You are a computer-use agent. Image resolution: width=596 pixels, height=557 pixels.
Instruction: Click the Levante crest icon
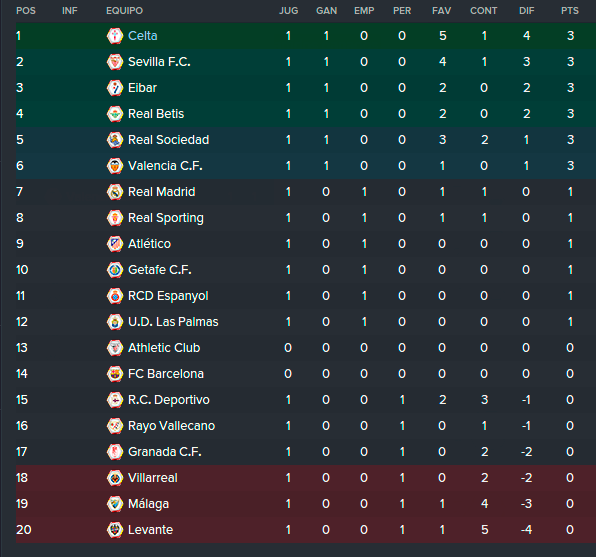coord(115,530)
